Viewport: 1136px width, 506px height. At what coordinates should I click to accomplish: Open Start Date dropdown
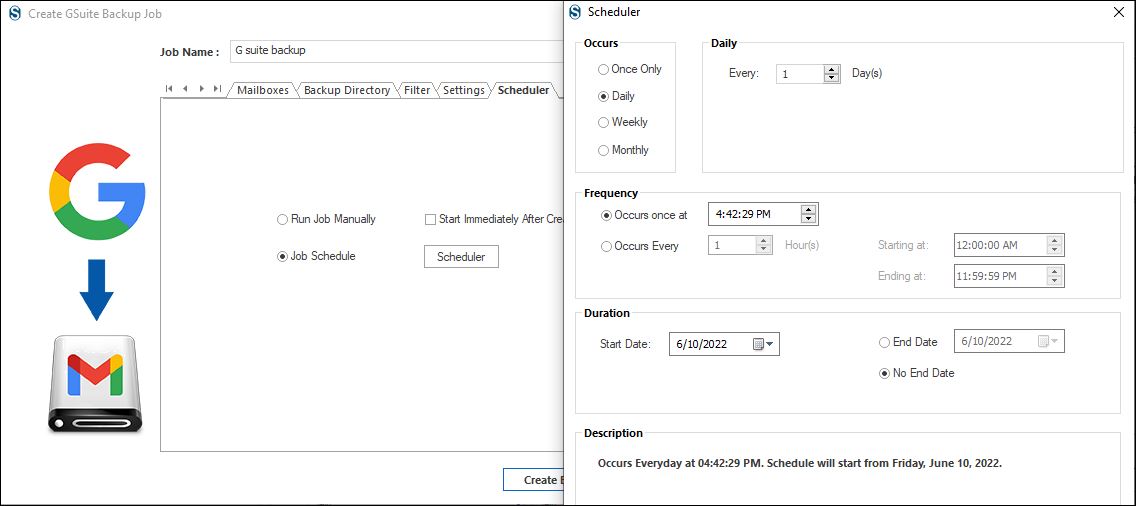pos(770,344)
